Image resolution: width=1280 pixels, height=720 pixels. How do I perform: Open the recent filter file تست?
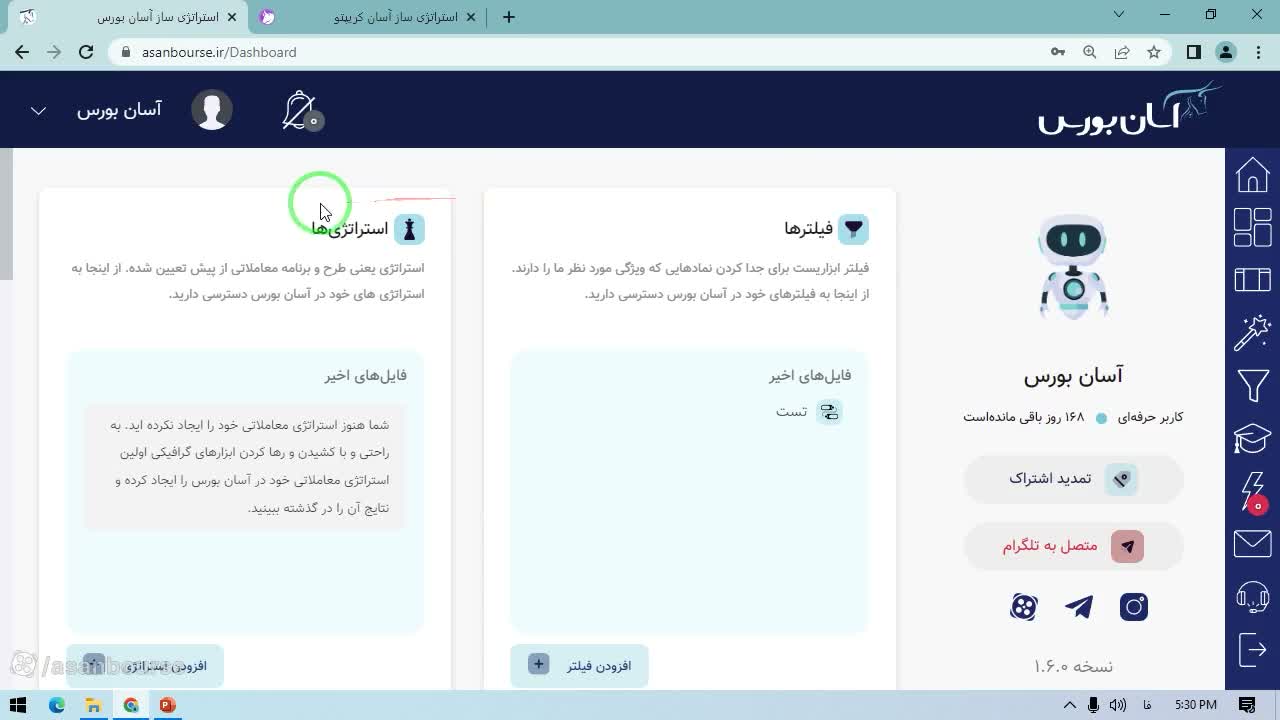[x=808, y=412]
